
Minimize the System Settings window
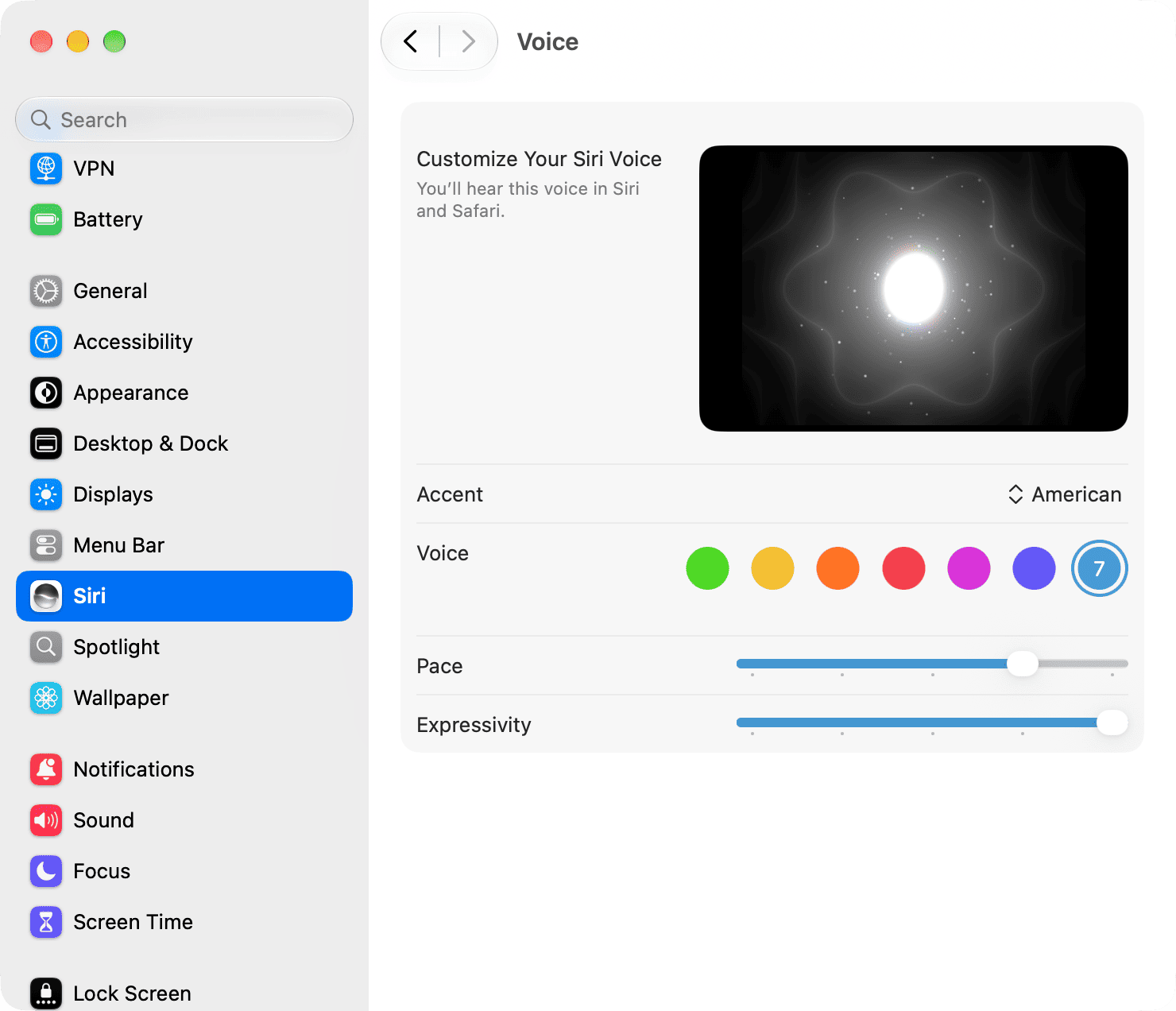point(78,41)
